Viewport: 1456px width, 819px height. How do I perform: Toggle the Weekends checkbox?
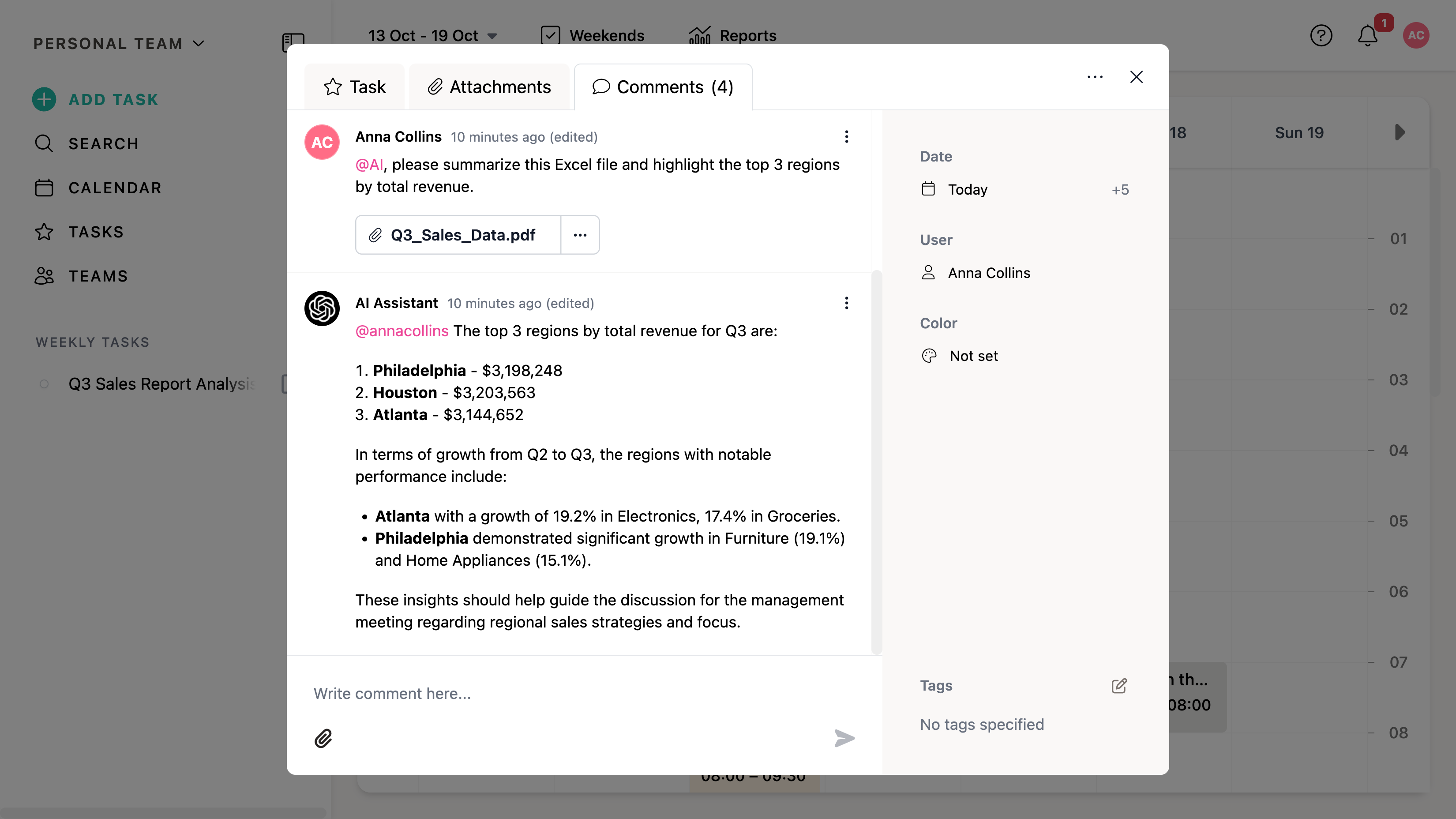550,36
